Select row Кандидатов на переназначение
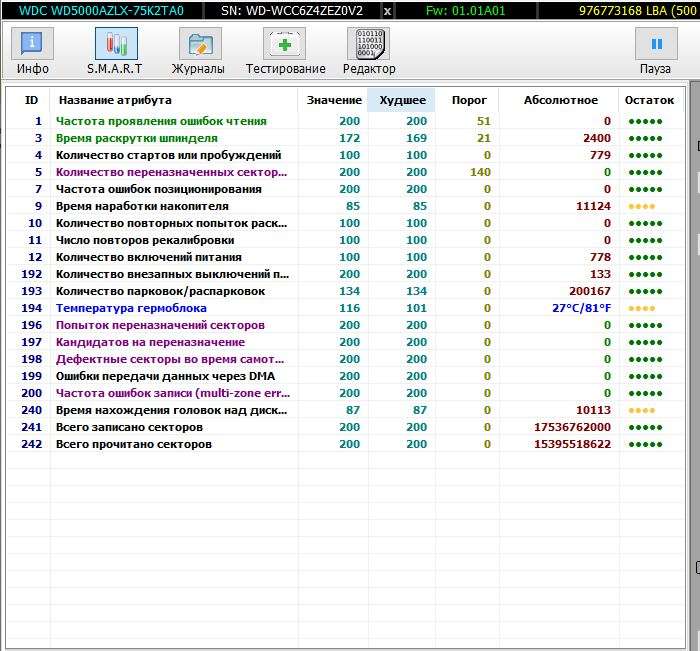Screen dimensions: 700x651 pos(345,342)
